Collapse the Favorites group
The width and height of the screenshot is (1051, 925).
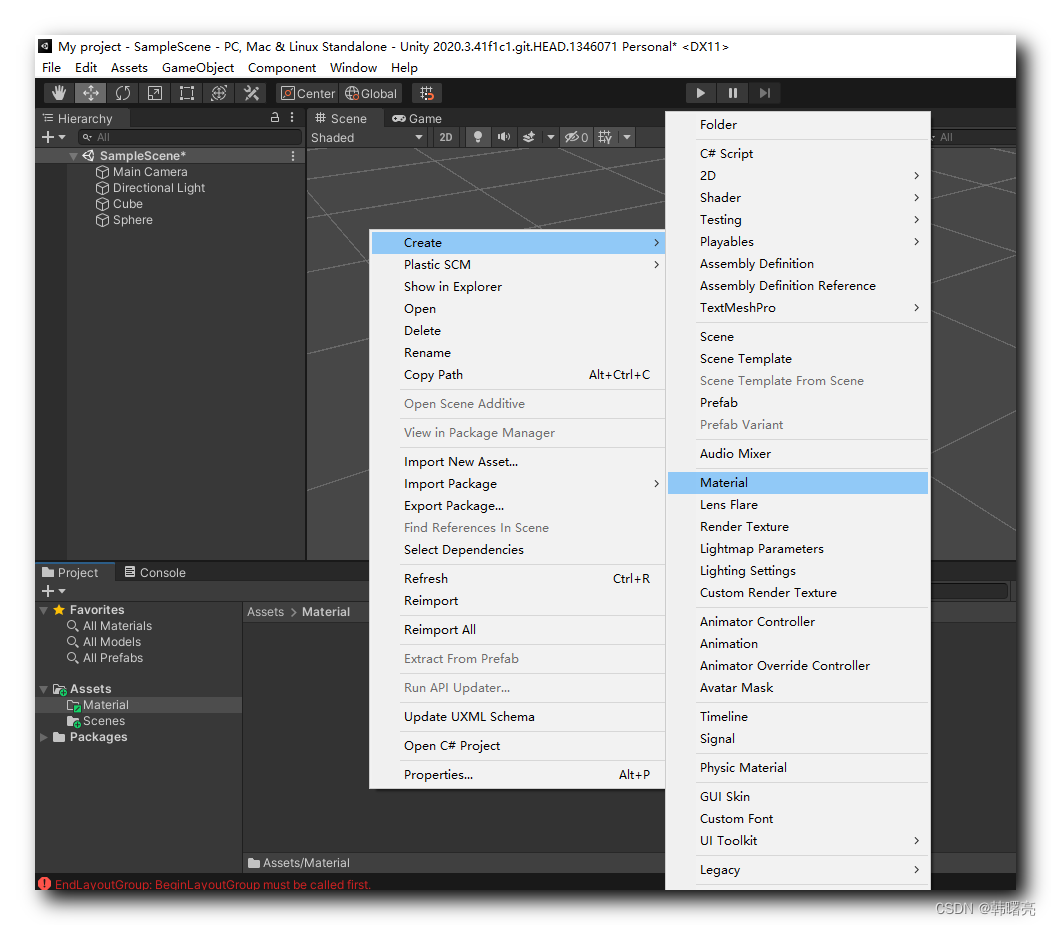pos(44,610)
